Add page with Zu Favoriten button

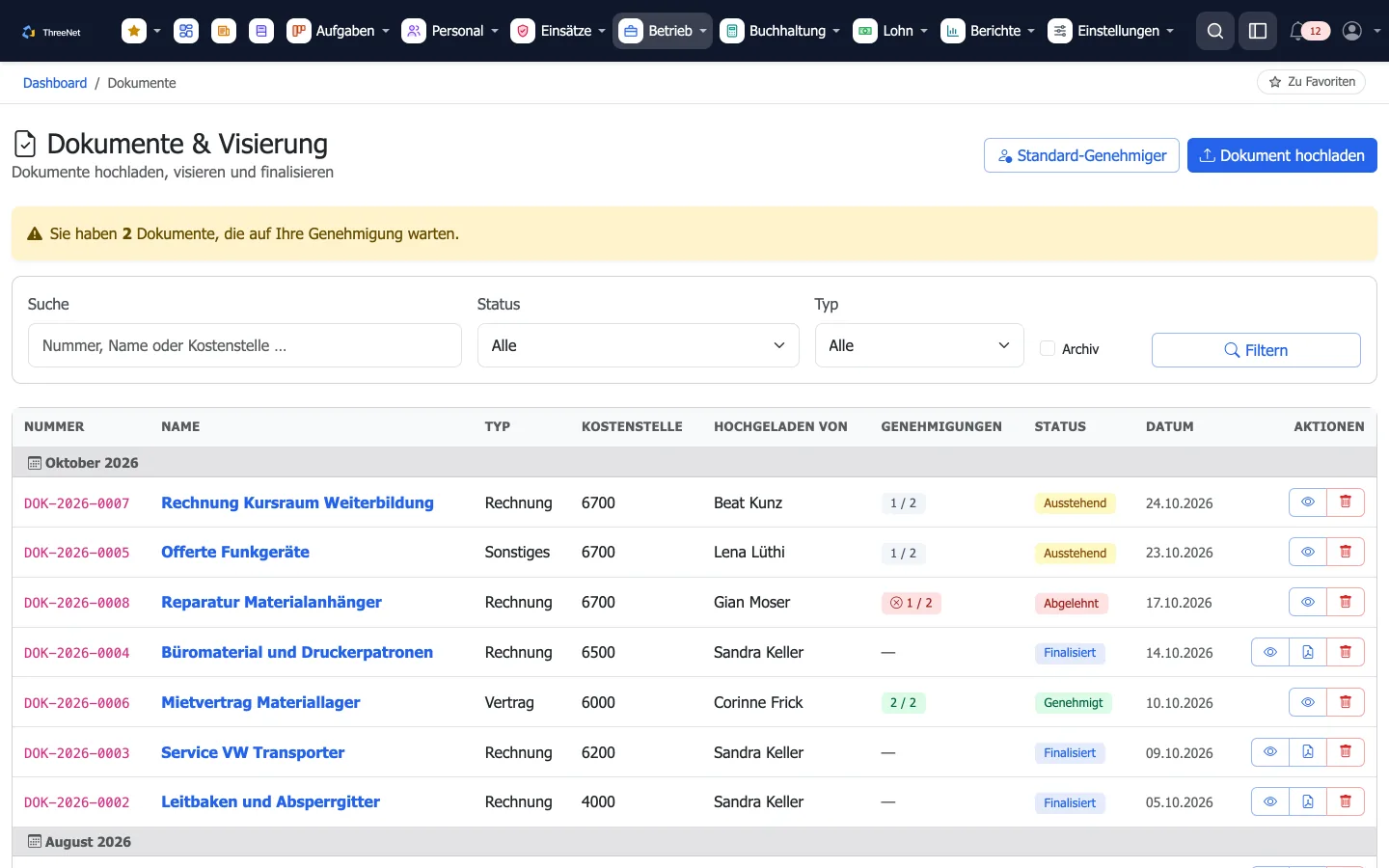[1312, 82]
